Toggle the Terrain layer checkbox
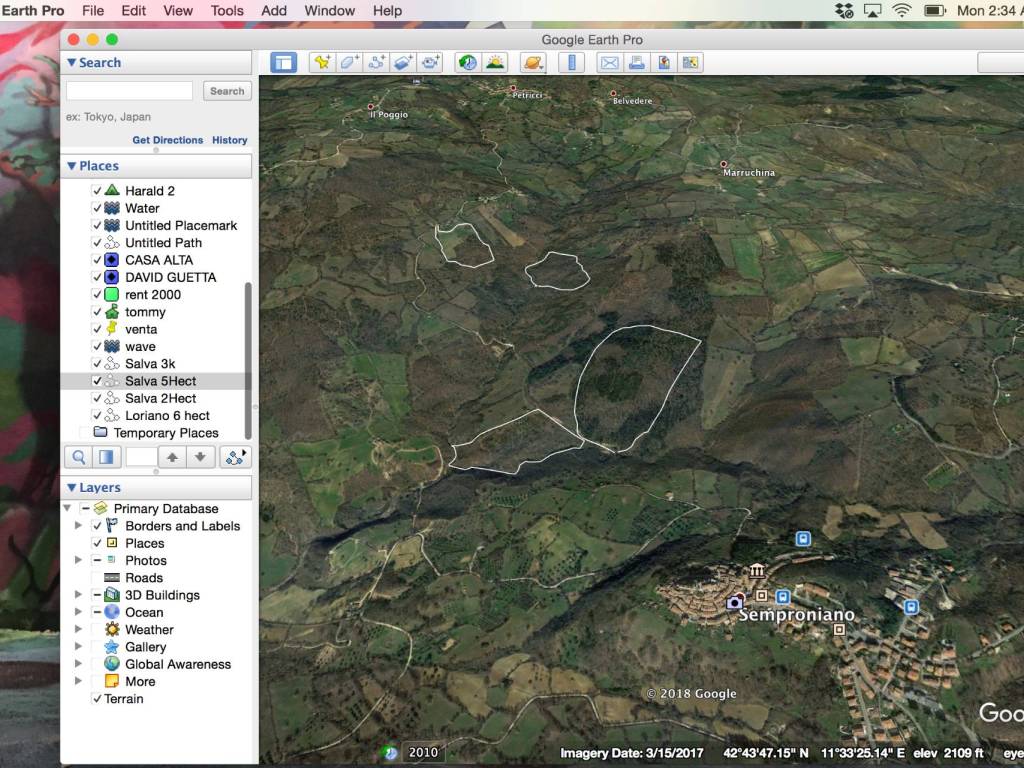The image size is (1024, 768). click(97, 699)
